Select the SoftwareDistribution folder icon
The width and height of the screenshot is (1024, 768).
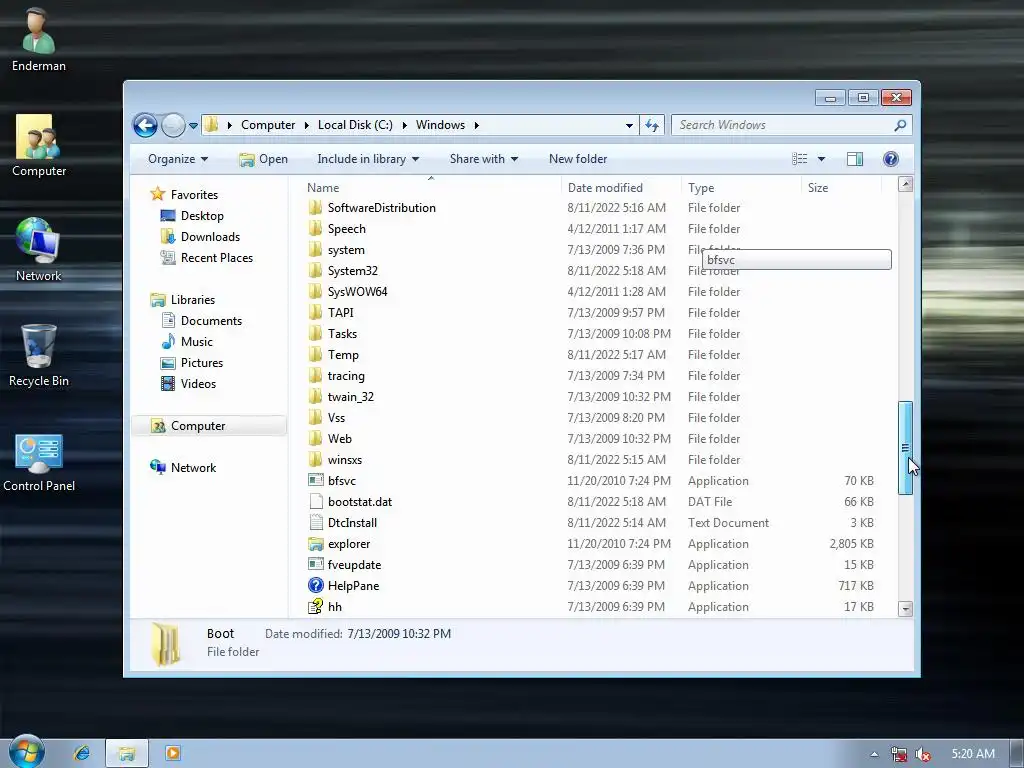coord(315,208)
